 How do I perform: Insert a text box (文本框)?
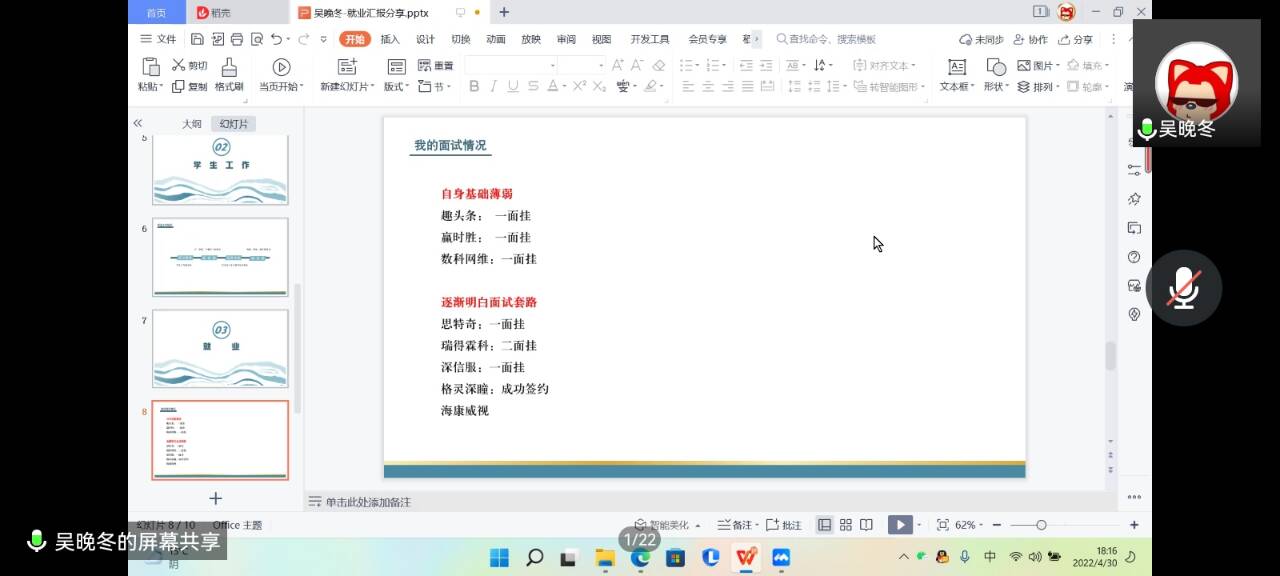pyautogui.click(x=956, y=67)
